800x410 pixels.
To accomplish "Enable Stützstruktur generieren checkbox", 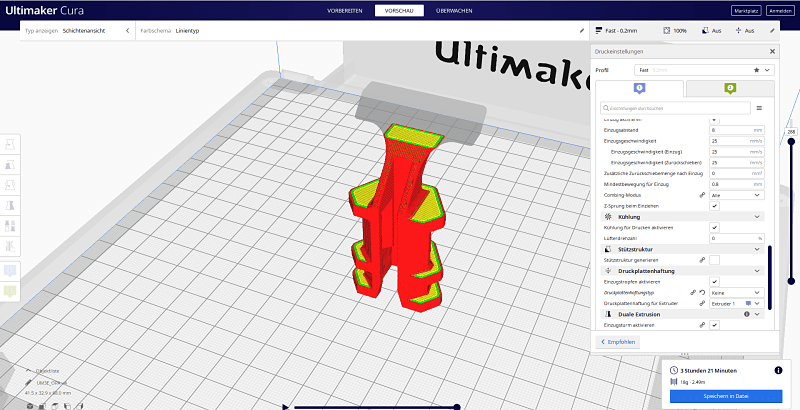I will tap(715, 260).
